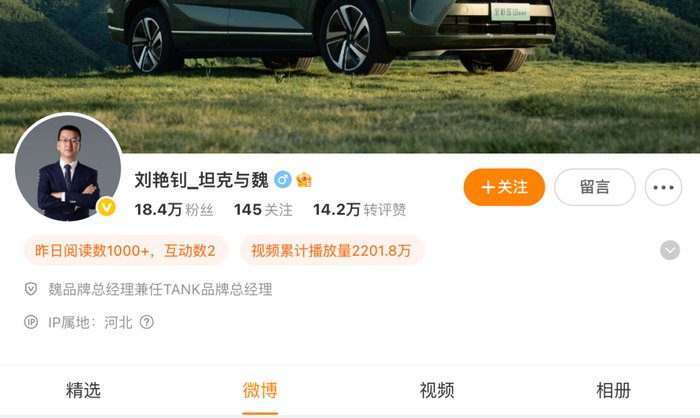Viewport: 700px width, 418px height.
Task: Click the question mark help icon after 河北
Action: pos(147,322)
